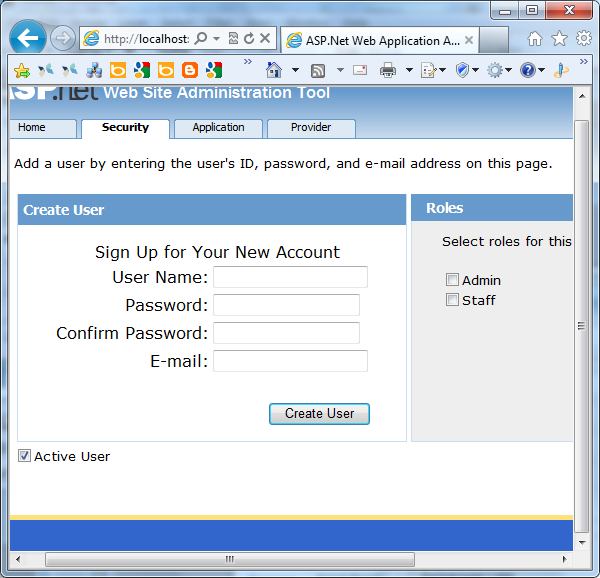Click the 'Select roles for this' text
This screenshot has width=600, height=578.
pyautogui.click(x=507, y=242)
